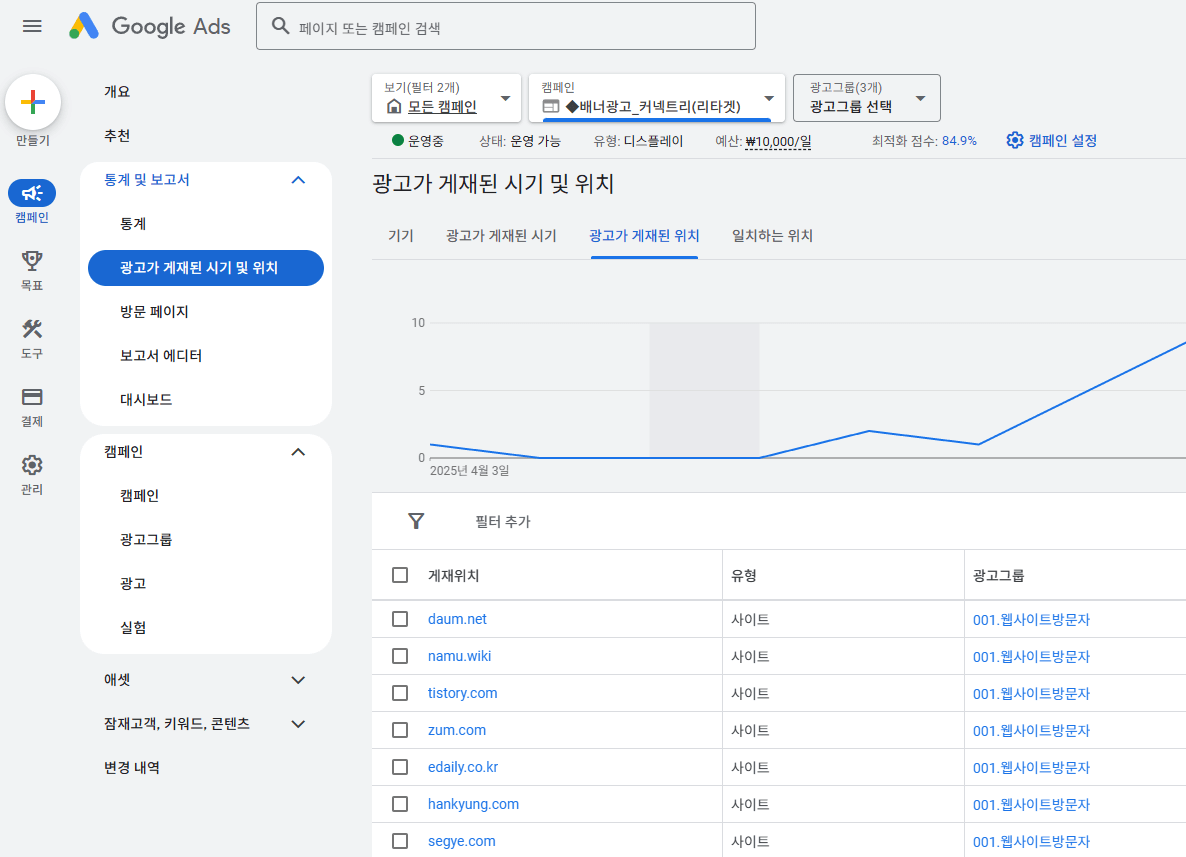Tick the hankyung.com row checkbox
This screenshot has height=857, width=1186.
400,804
